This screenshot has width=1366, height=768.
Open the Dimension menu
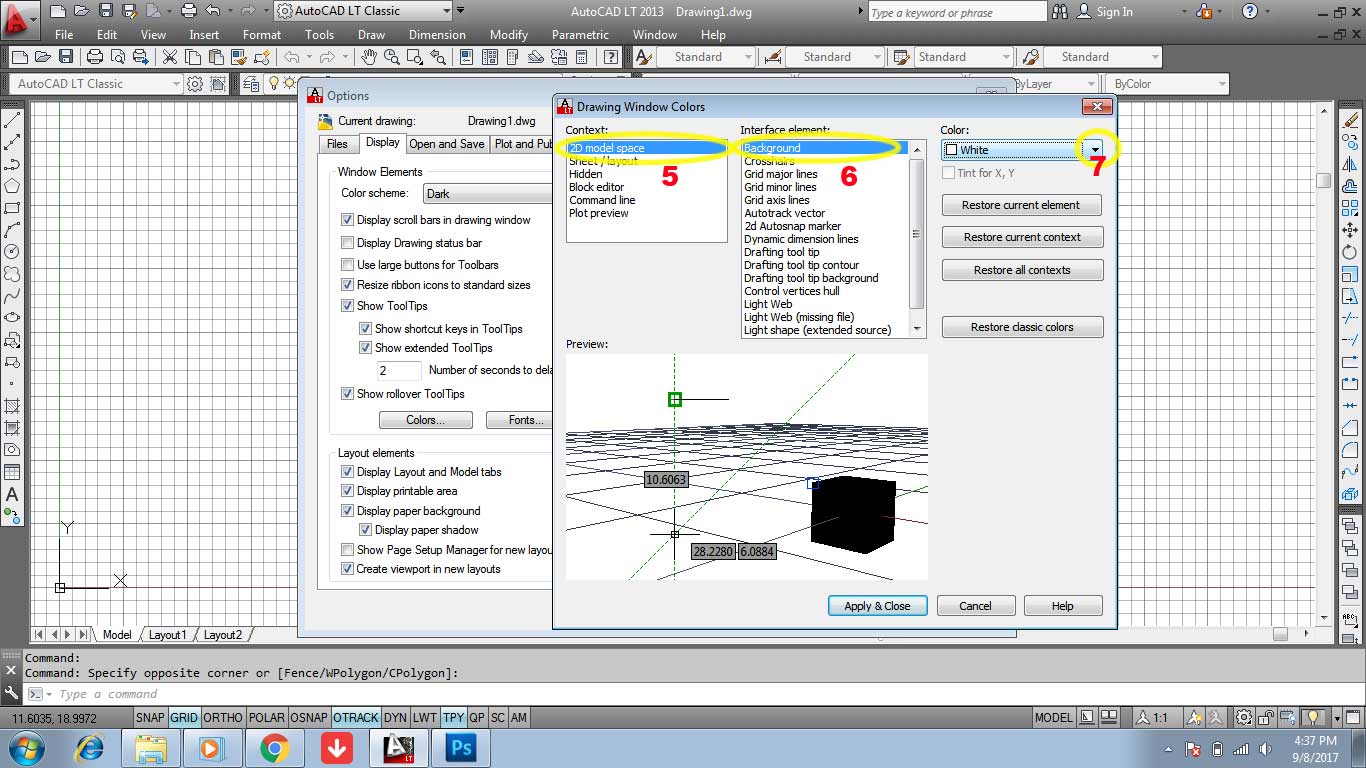point(437,34)
